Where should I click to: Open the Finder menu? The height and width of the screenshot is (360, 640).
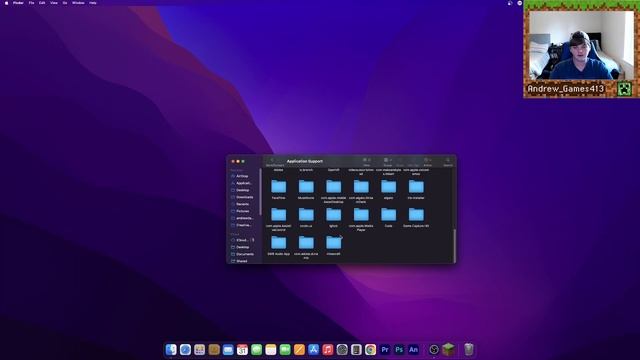pyautogui.click(x=18, y=3)
